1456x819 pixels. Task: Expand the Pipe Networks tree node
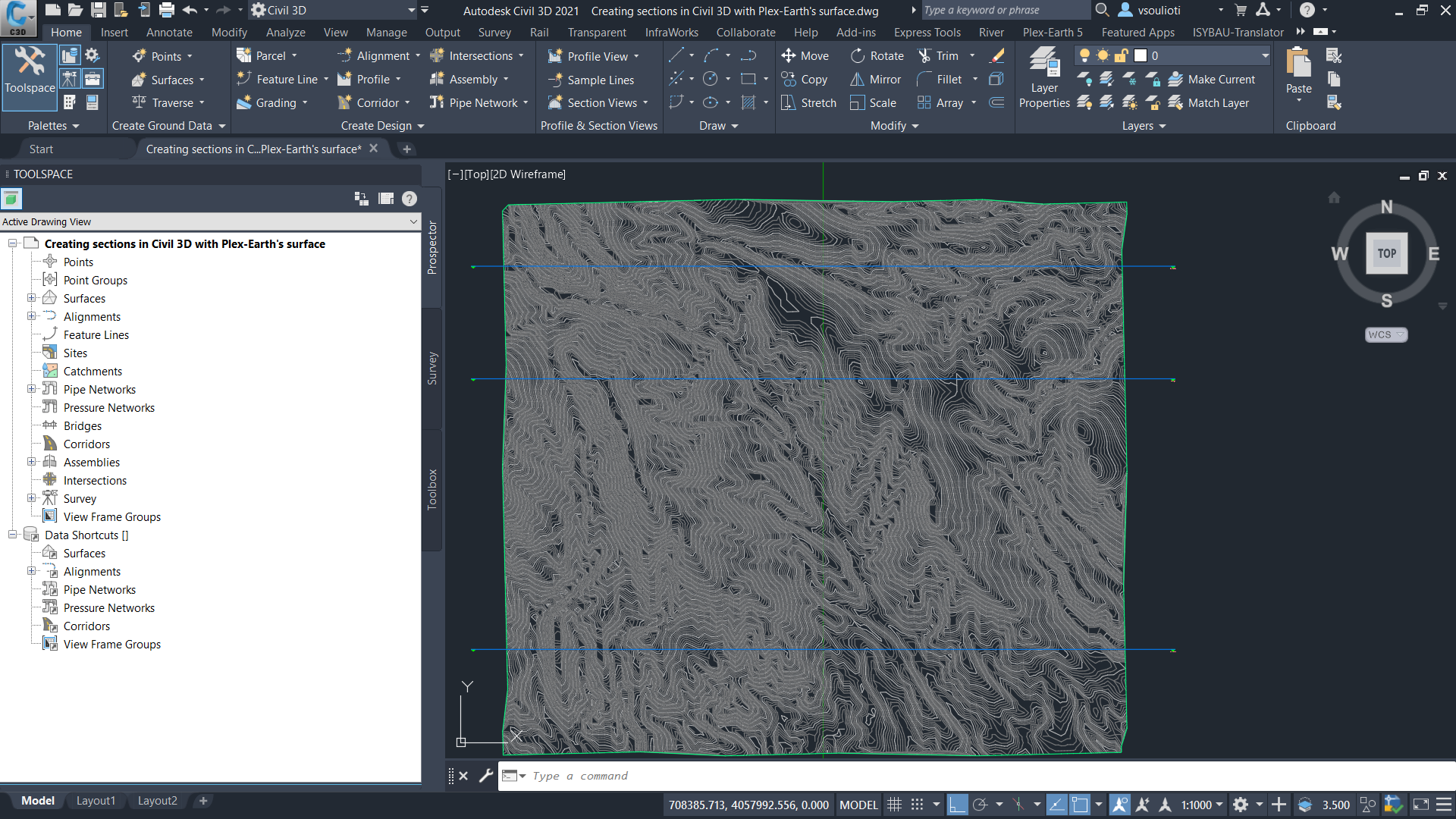pos(31,389)
